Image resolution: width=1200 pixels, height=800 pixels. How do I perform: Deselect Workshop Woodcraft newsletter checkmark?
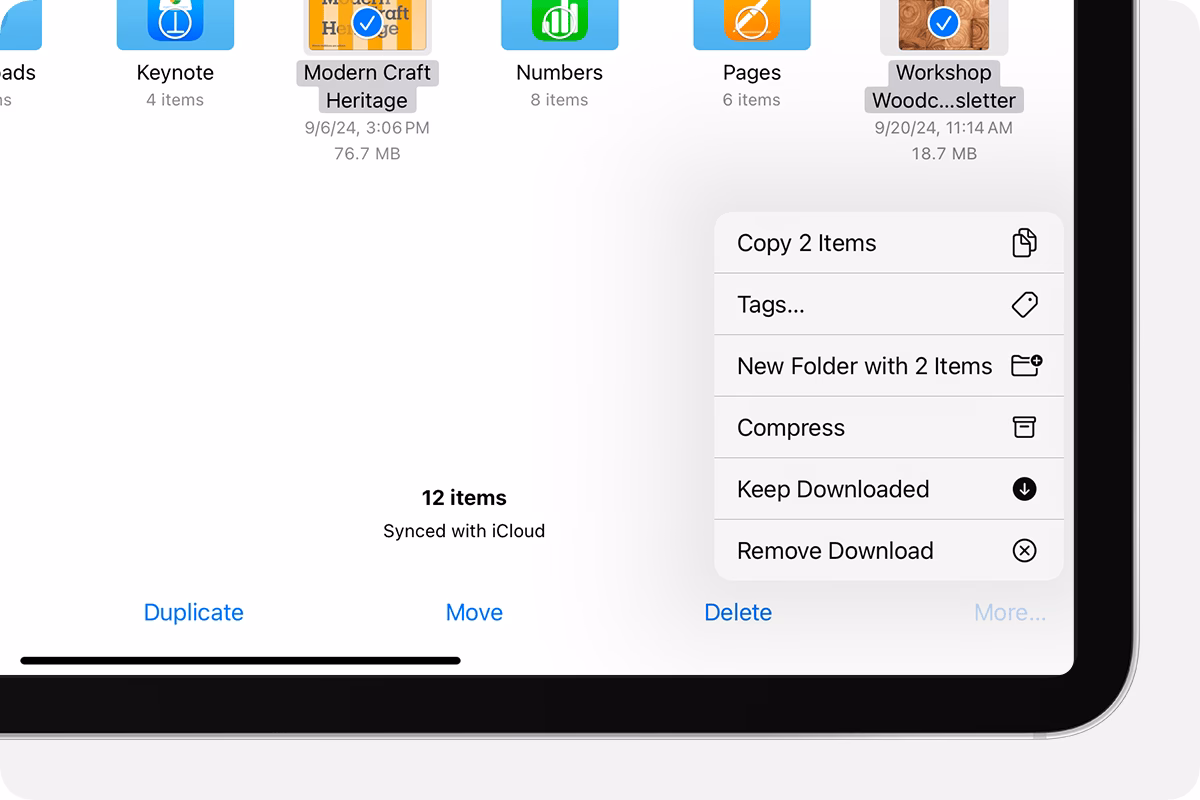coord(943,22)
